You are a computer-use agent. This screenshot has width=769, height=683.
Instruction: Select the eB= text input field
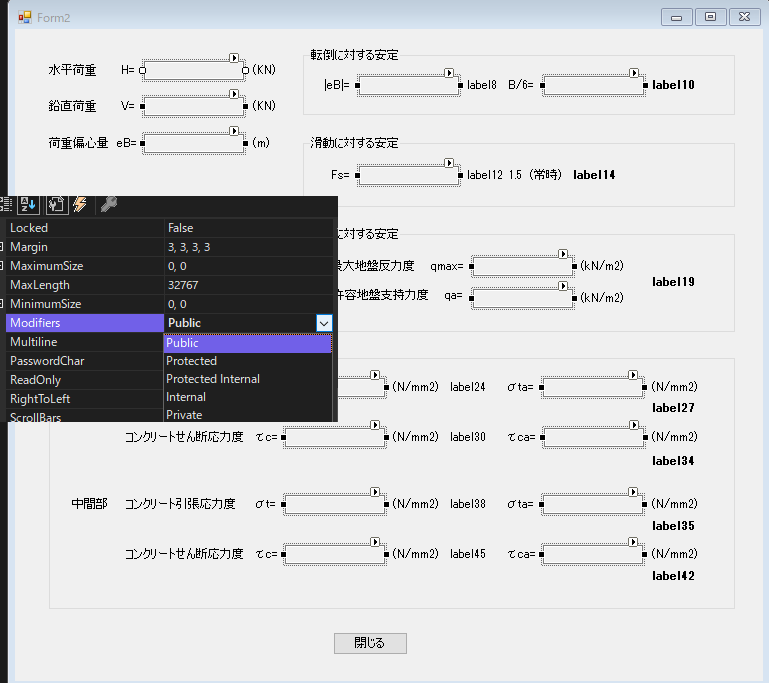click(x=194, y=144)
